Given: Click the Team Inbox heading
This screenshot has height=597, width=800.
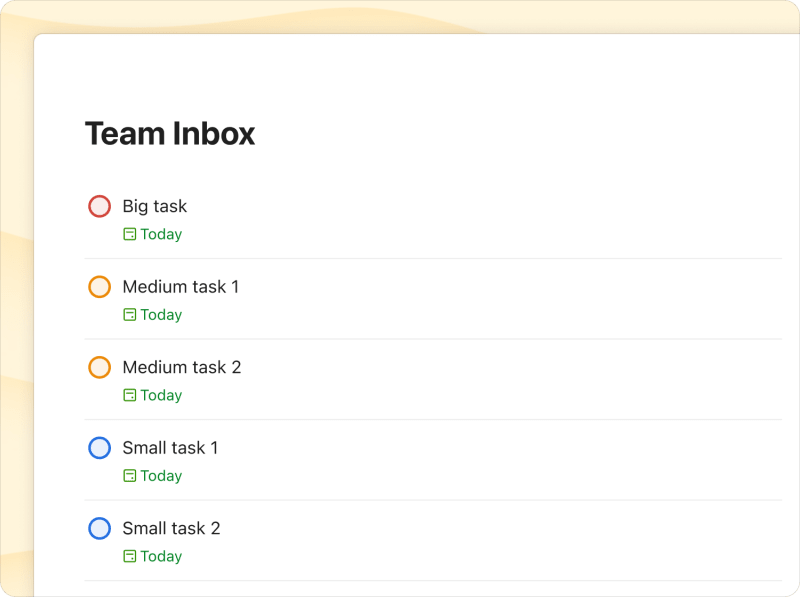Looking at the screenshot, I should click(170, 133).
